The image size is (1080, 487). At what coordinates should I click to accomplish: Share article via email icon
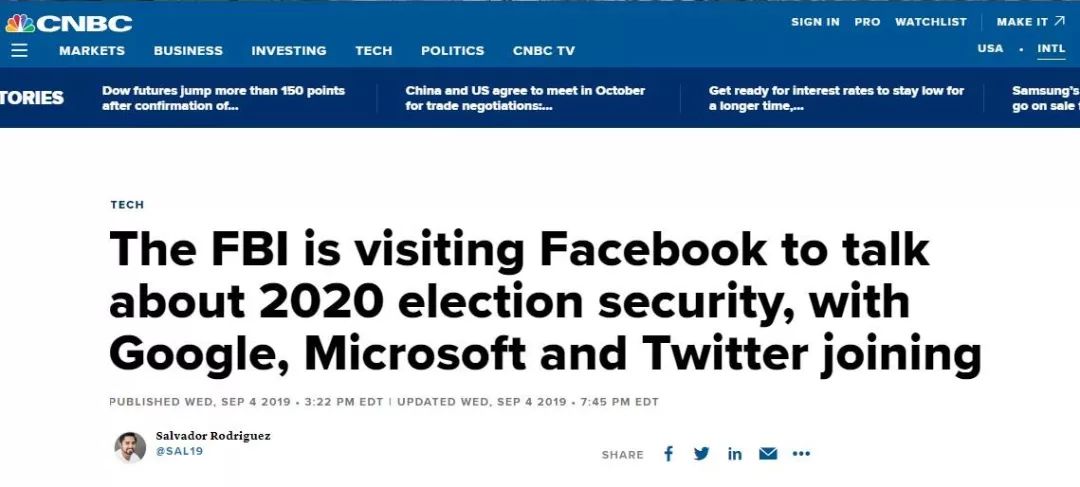(x=768, y=453)
